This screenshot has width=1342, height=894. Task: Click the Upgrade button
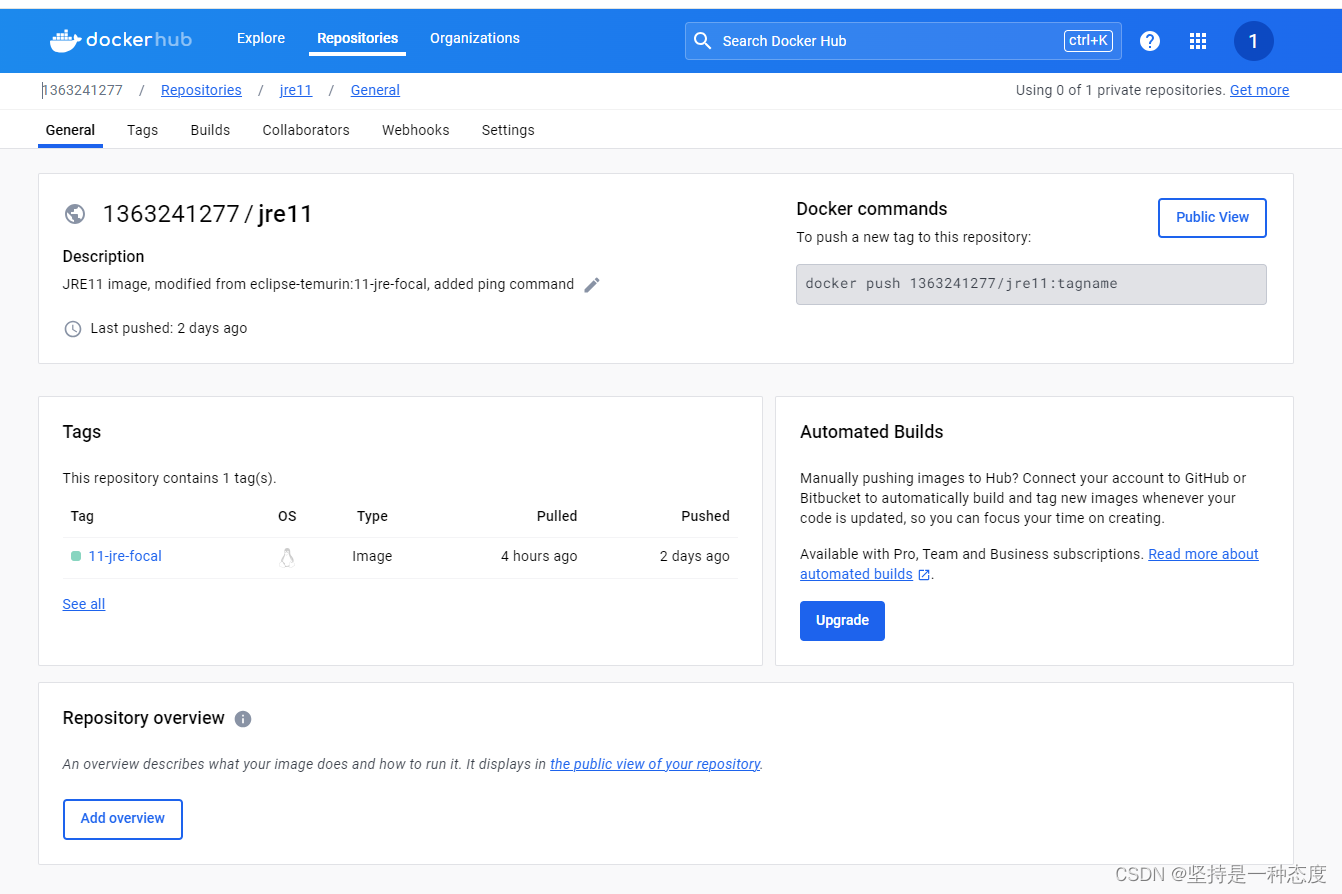[x=842, y=621]
